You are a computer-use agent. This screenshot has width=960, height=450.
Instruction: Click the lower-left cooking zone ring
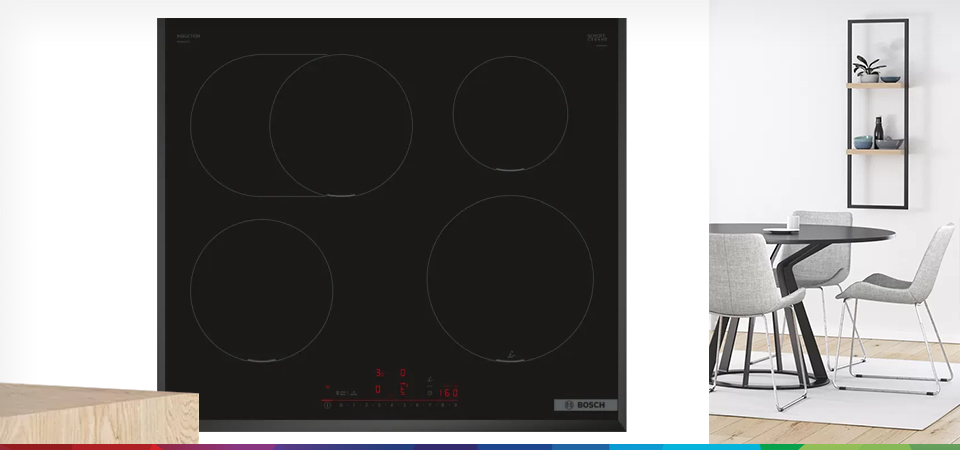point(261,290)
